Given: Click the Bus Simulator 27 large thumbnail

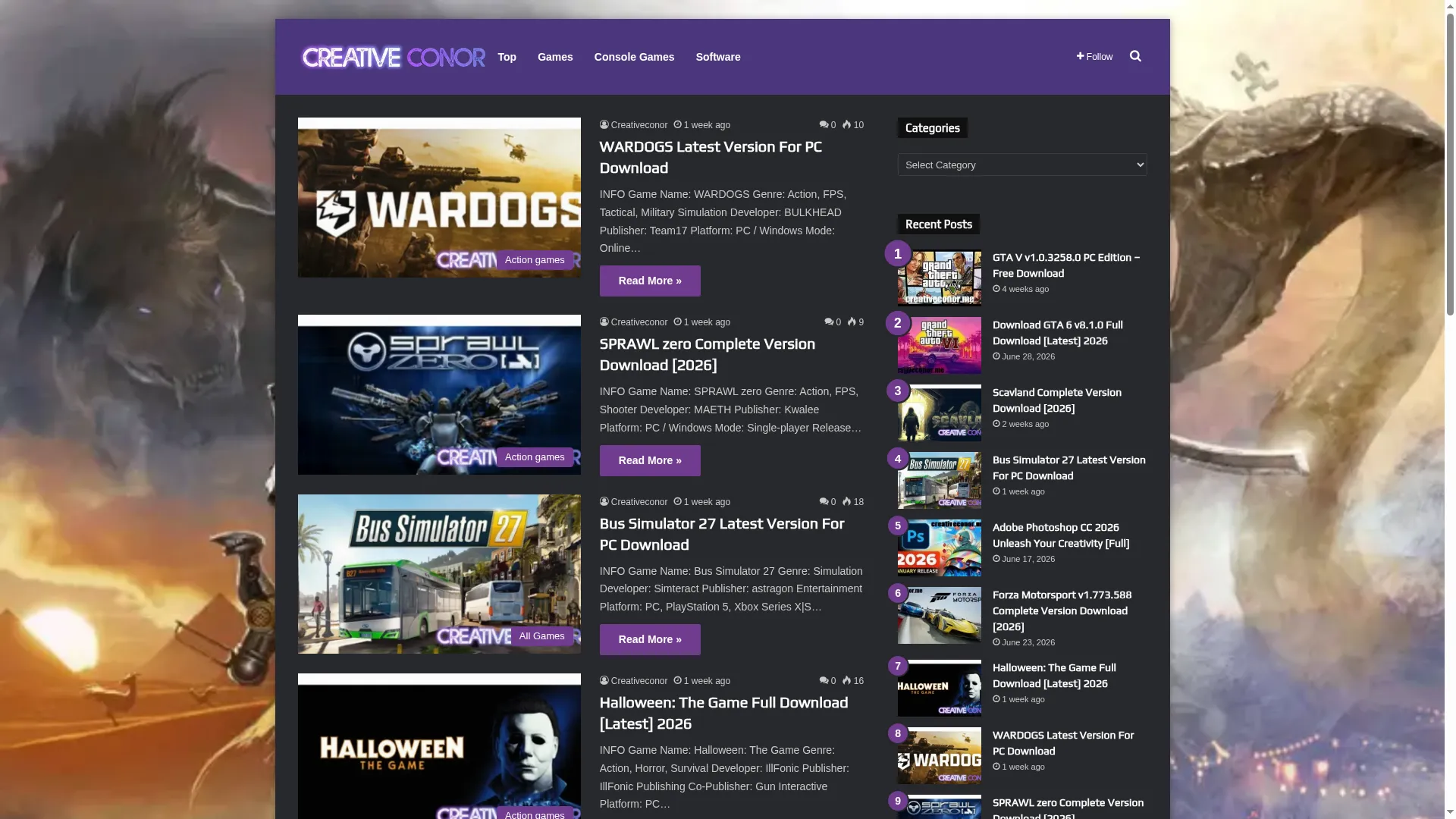Looking at the screenshot, I should (439, 574).
